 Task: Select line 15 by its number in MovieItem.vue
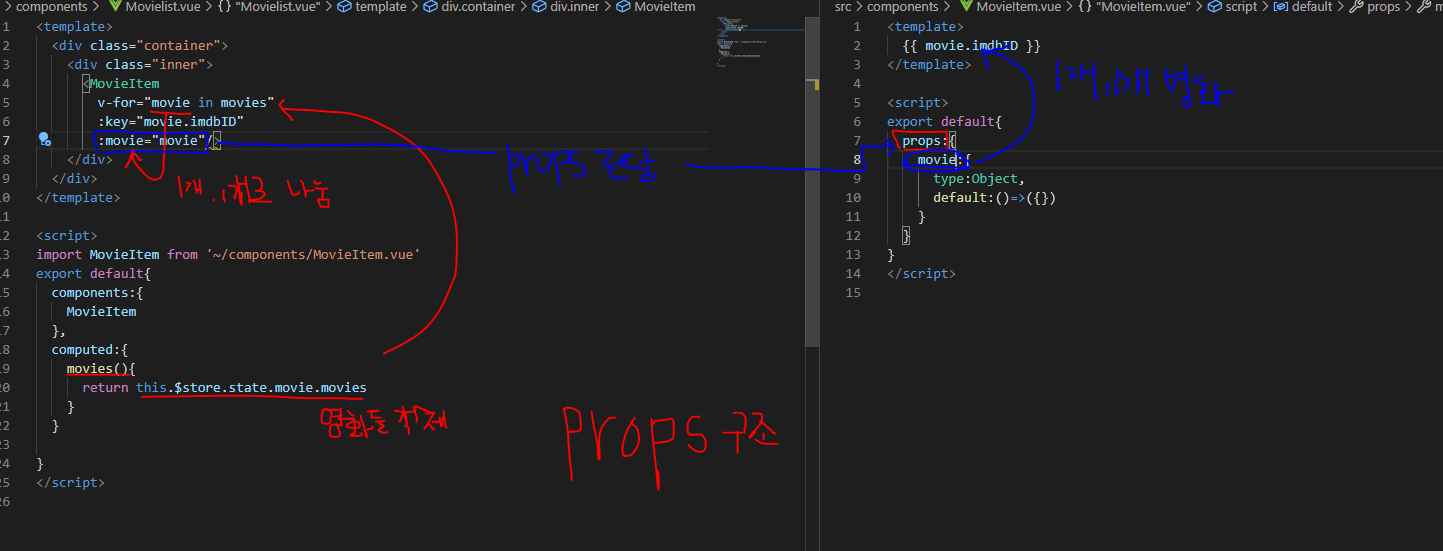point(853,293)
